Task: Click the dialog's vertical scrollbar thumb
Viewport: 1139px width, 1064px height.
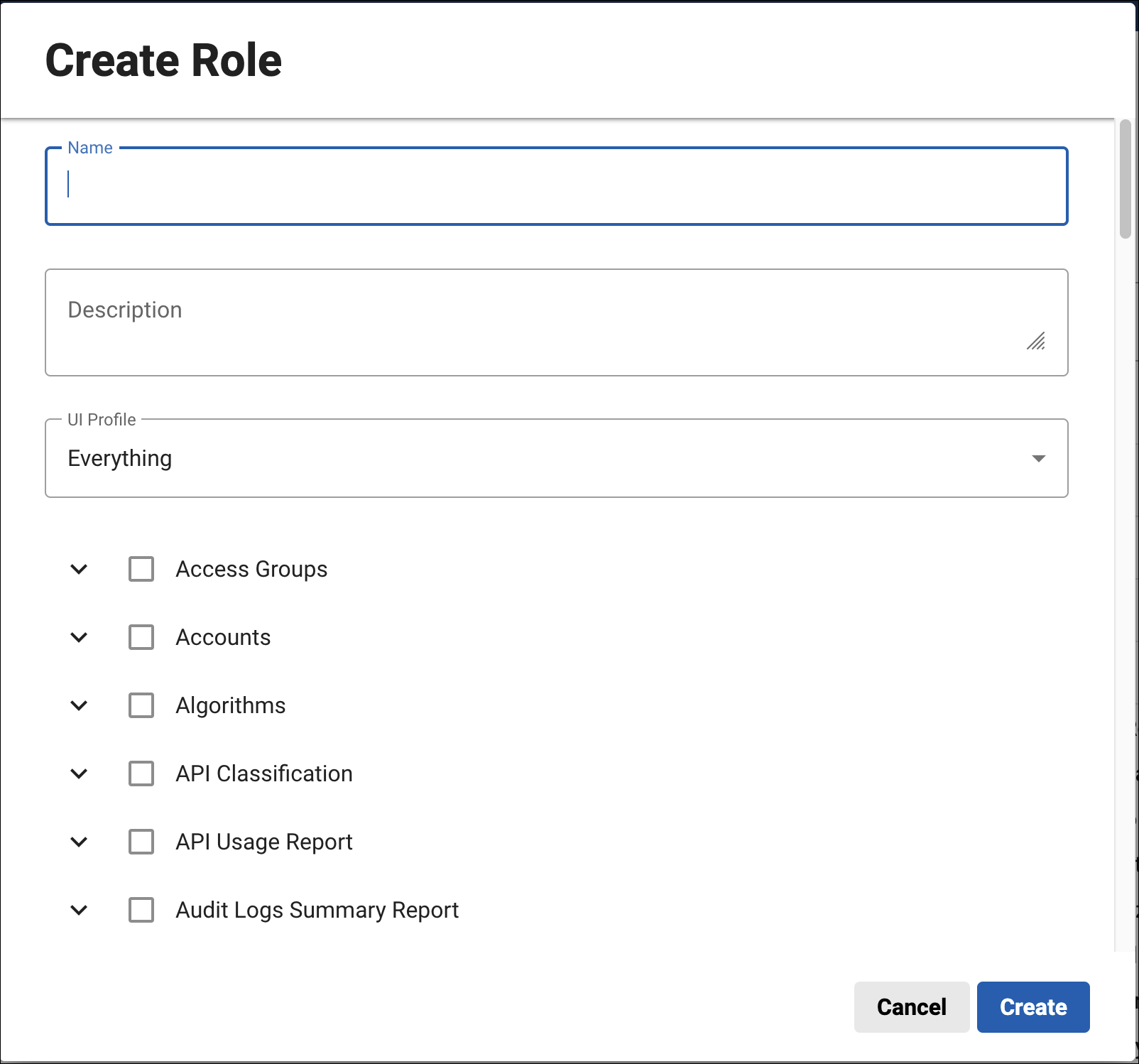Action: pos(1125,179)
